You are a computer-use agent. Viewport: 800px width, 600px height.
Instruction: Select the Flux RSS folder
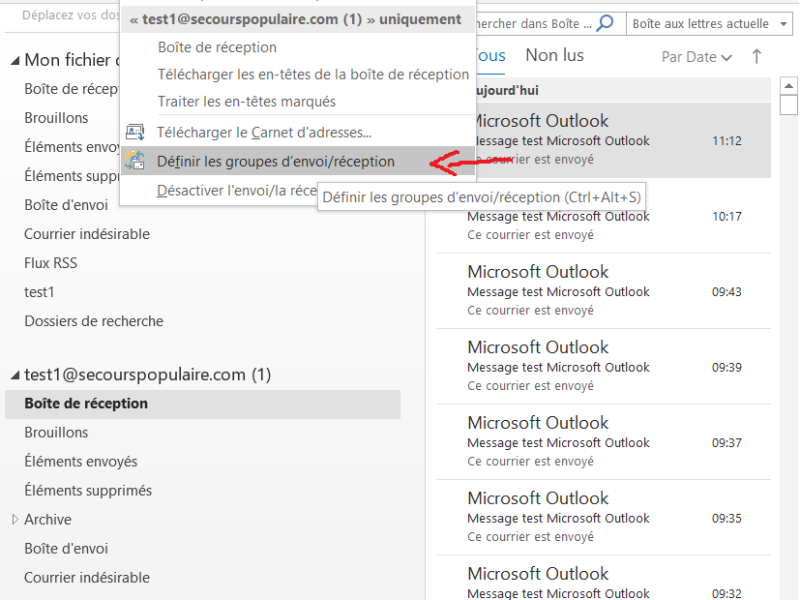[x=51, y=263]
